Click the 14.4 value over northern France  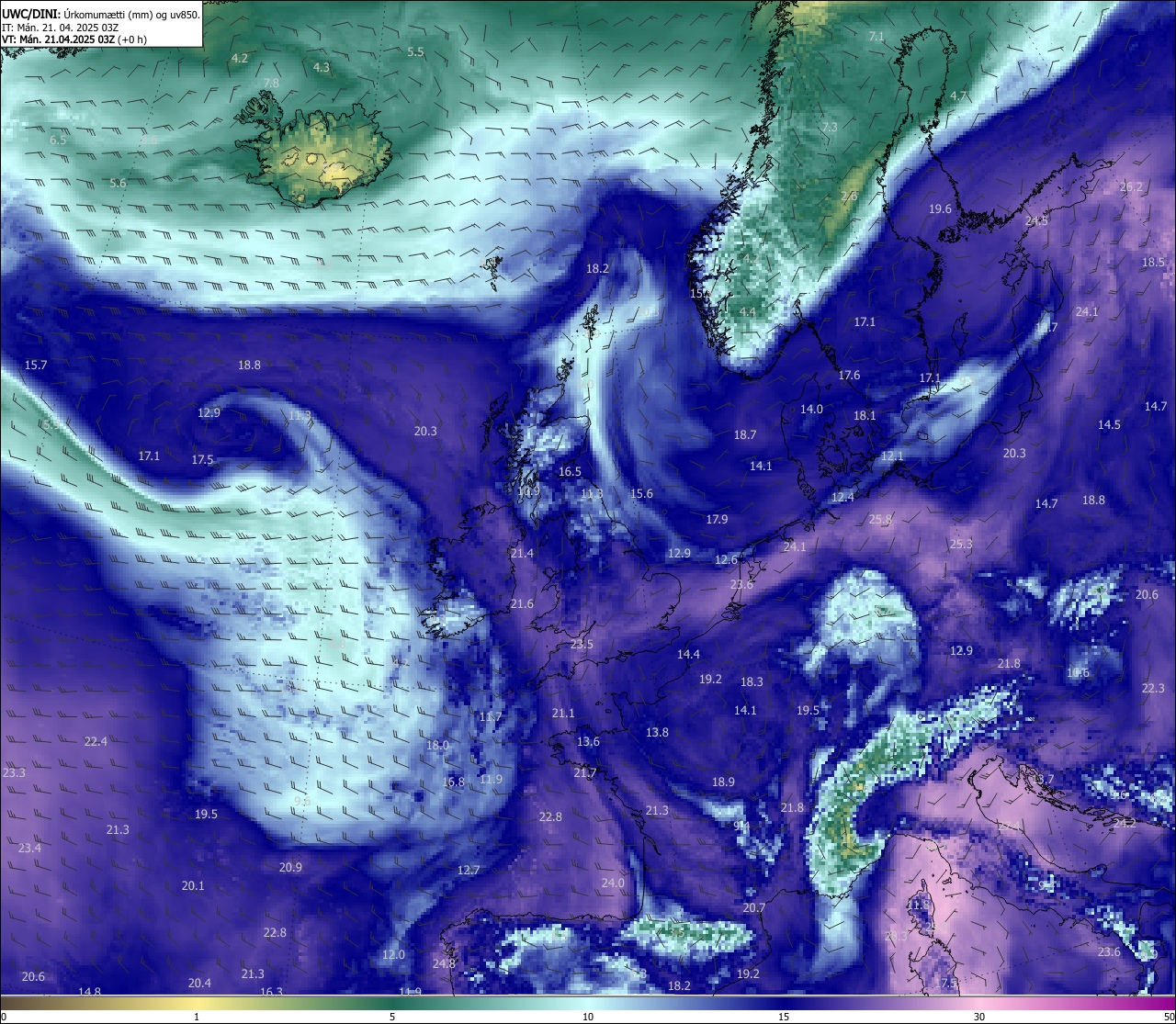[688, 655]
